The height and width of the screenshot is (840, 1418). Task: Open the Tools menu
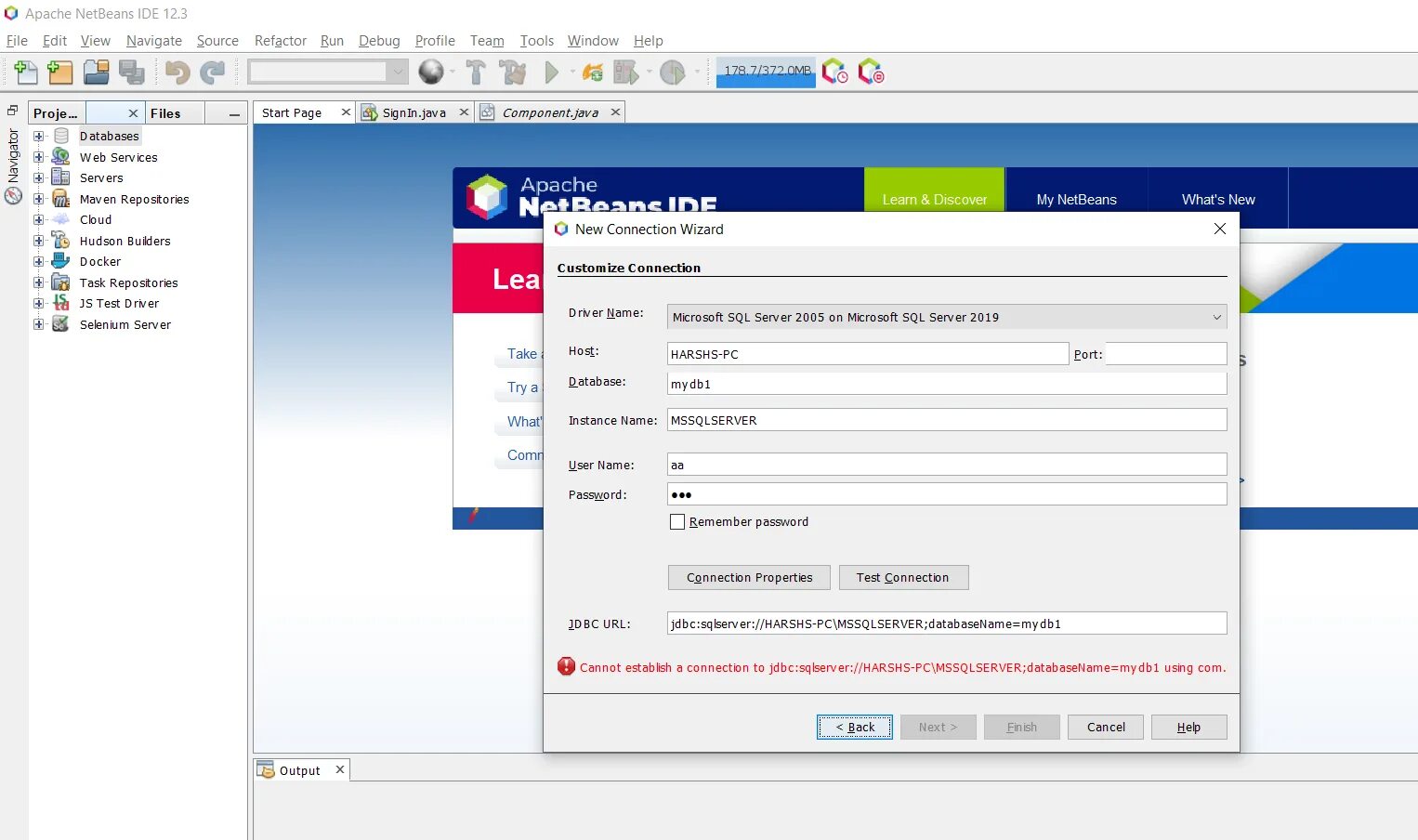(536, 41)
